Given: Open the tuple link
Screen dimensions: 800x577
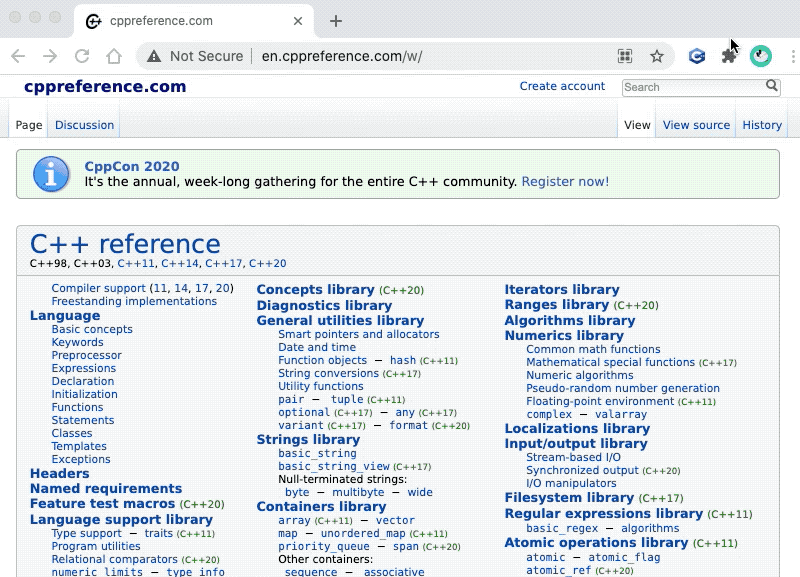Looking at the screenshot, I should [347, 399].
